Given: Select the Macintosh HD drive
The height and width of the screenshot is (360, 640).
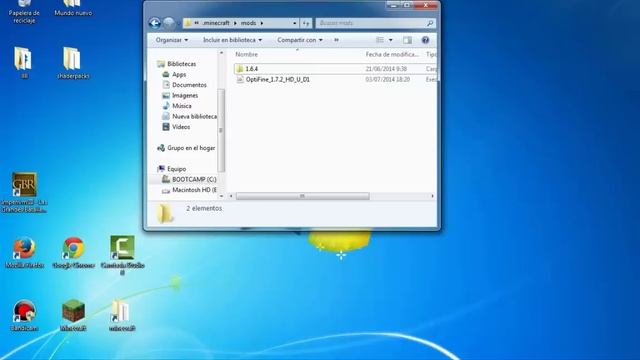Looking at the screenshot, I should (x=194, y=190).
